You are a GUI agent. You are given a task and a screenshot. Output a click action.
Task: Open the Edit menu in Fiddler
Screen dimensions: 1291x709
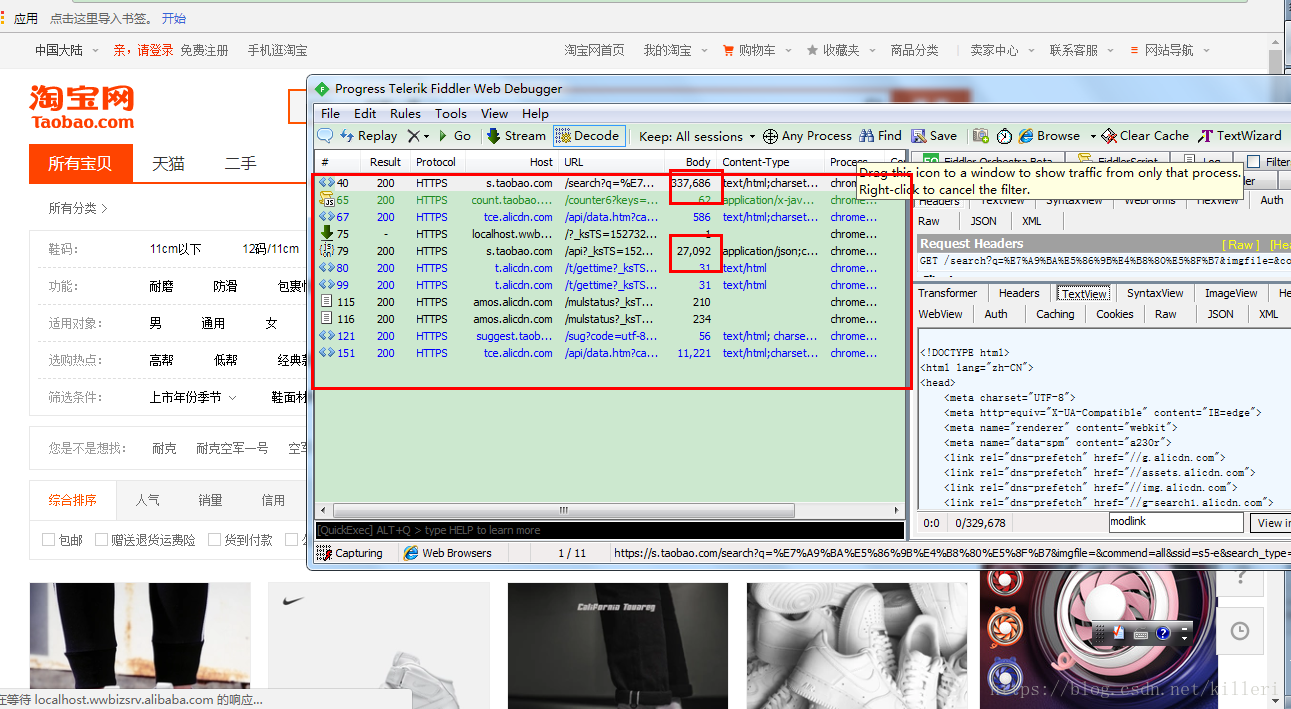(365, 114)
